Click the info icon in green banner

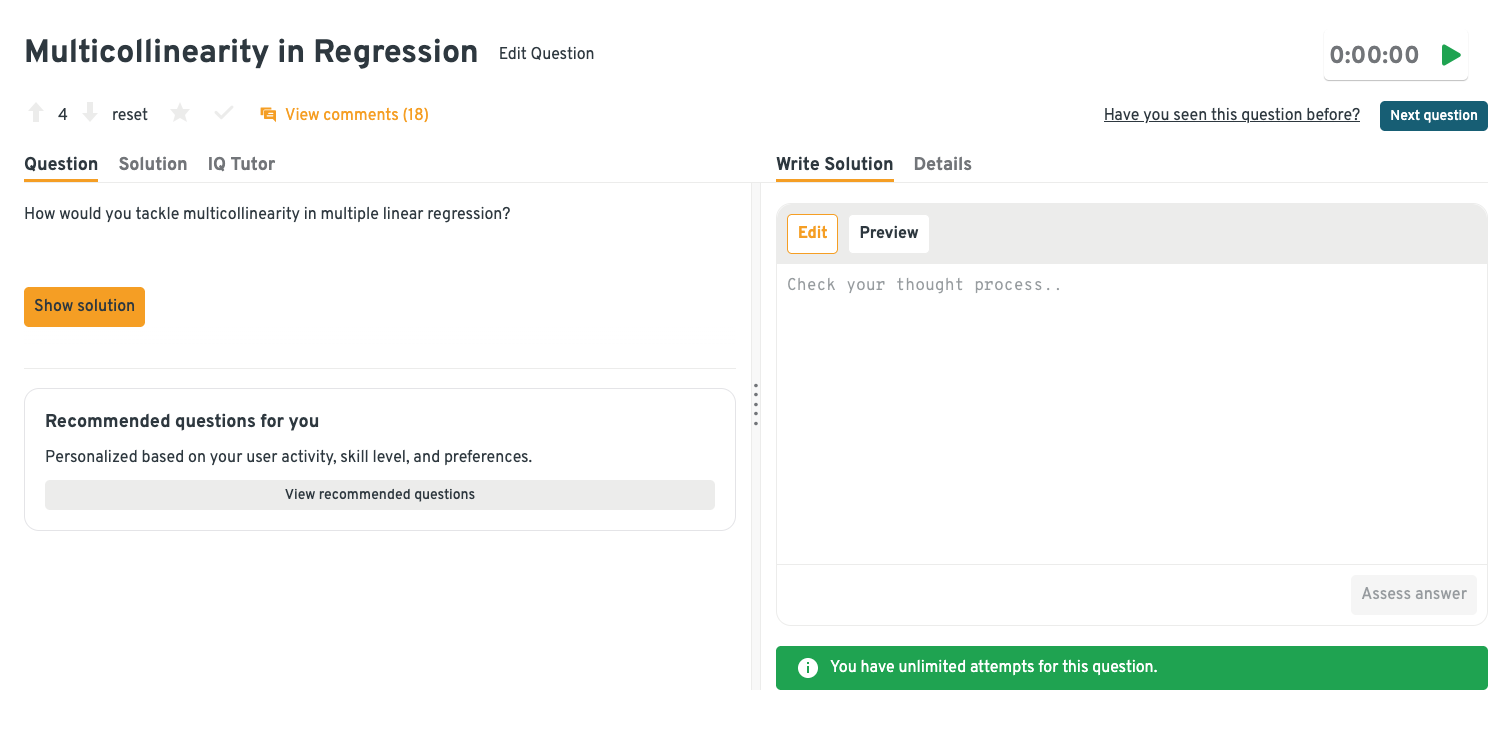[808, 668]
